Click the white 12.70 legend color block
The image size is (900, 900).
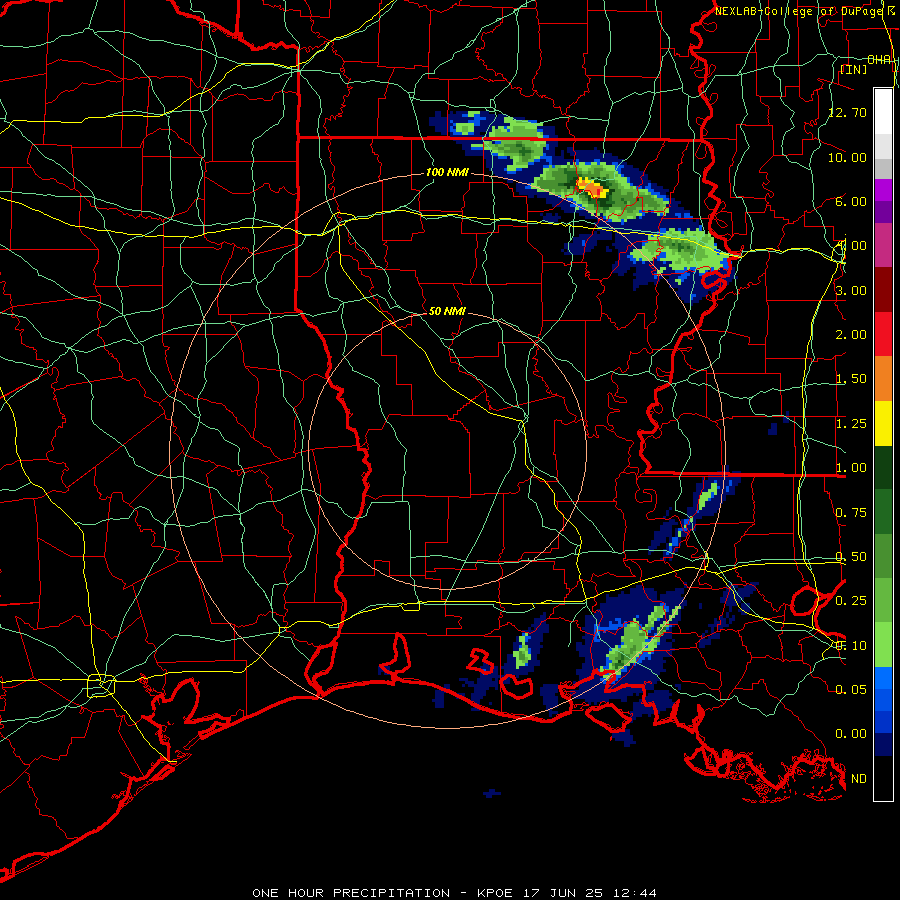[883, 111]
